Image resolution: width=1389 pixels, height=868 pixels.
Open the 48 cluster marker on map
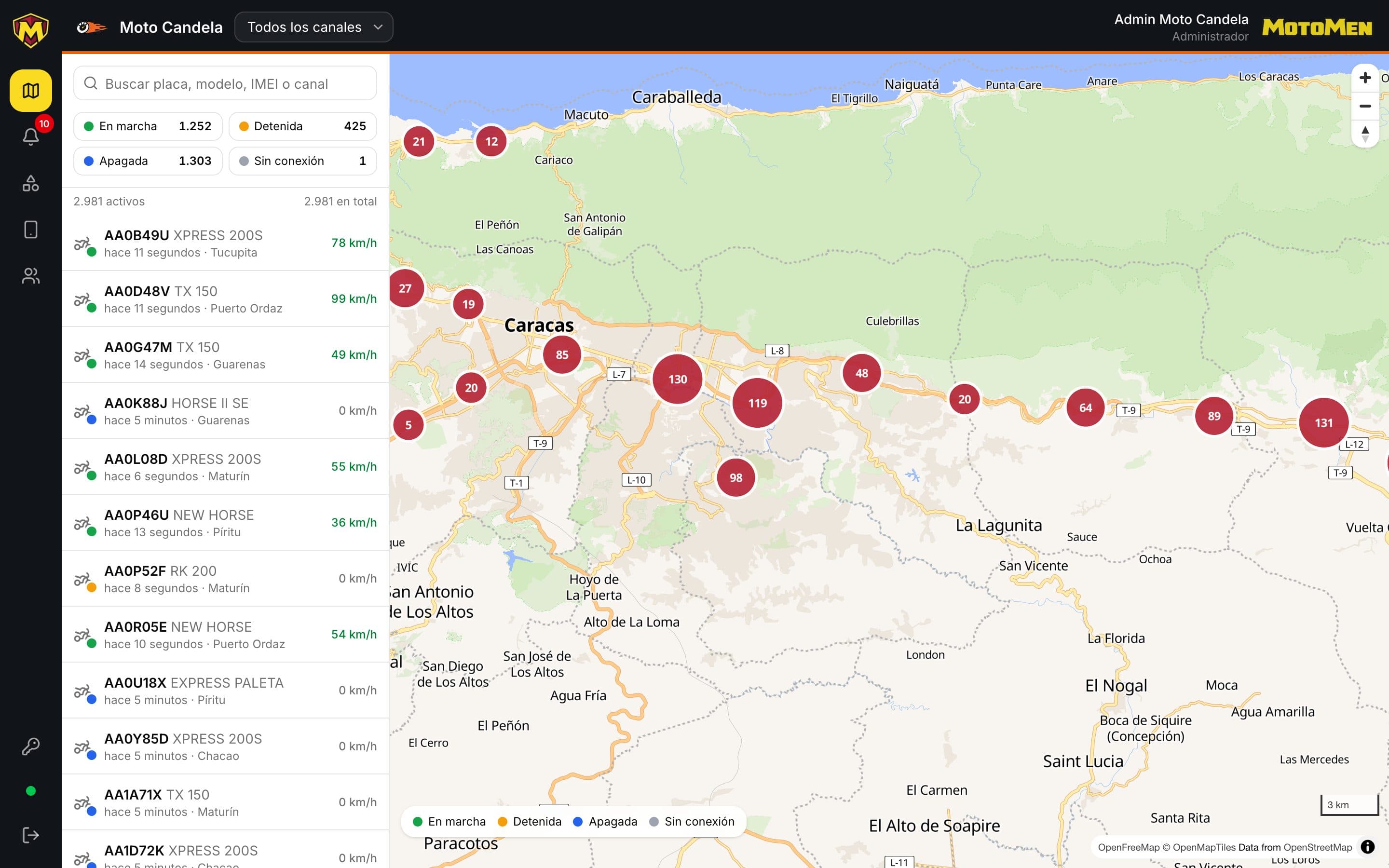coord(861,373)
